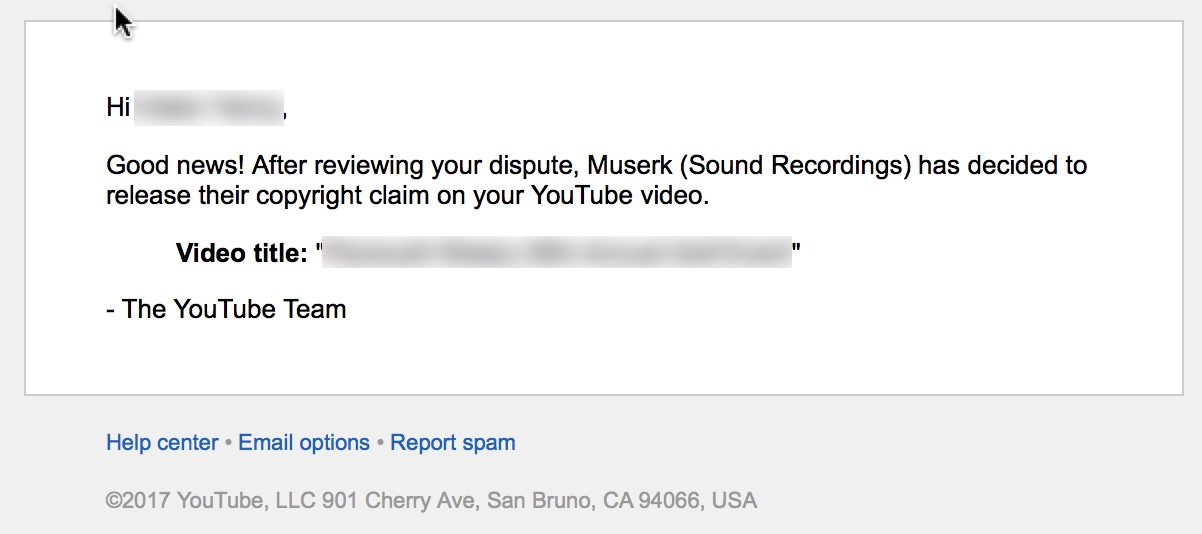Click the blurred recipient name after Hi

click(209, 108)
